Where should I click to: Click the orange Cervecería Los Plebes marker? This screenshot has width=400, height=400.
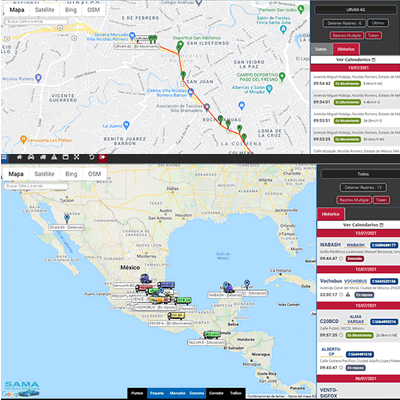click(23, 139)
